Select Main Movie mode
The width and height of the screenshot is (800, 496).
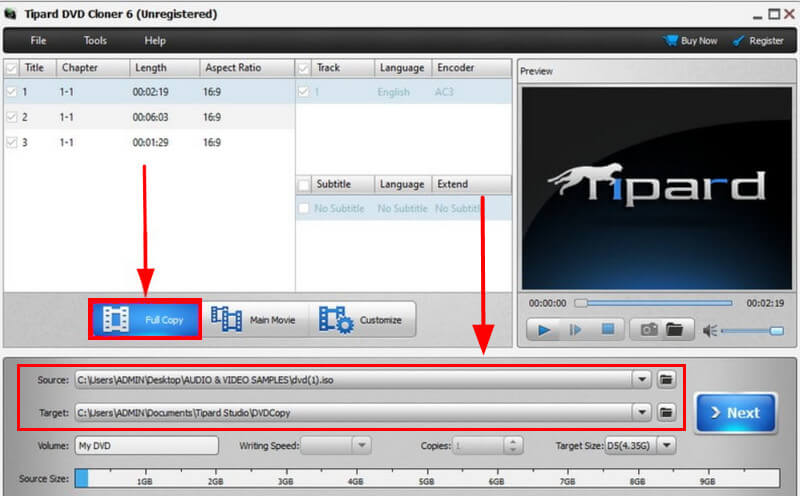[254, 320]
